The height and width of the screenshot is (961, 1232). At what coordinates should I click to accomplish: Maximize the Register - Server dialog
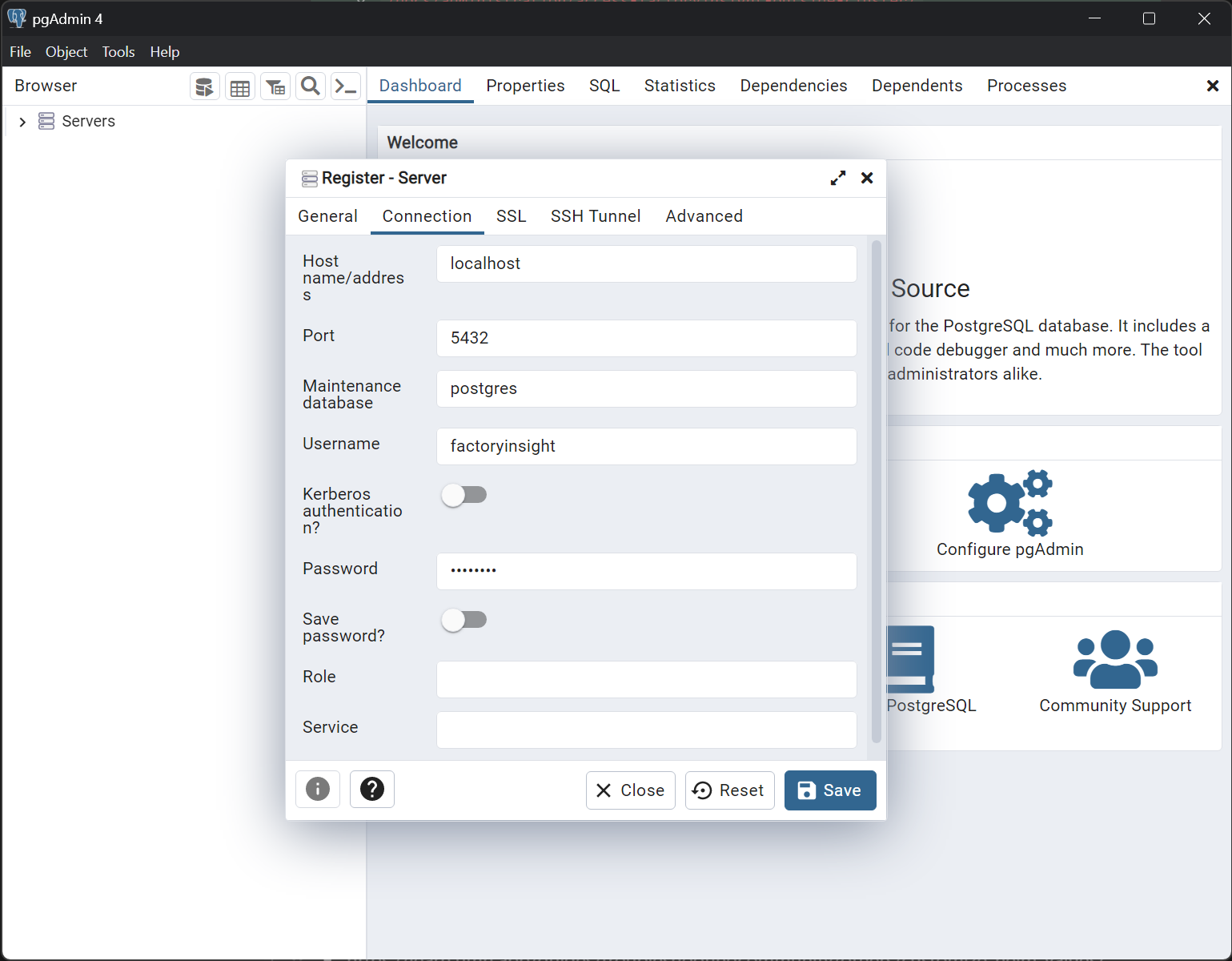click(838, 178)
